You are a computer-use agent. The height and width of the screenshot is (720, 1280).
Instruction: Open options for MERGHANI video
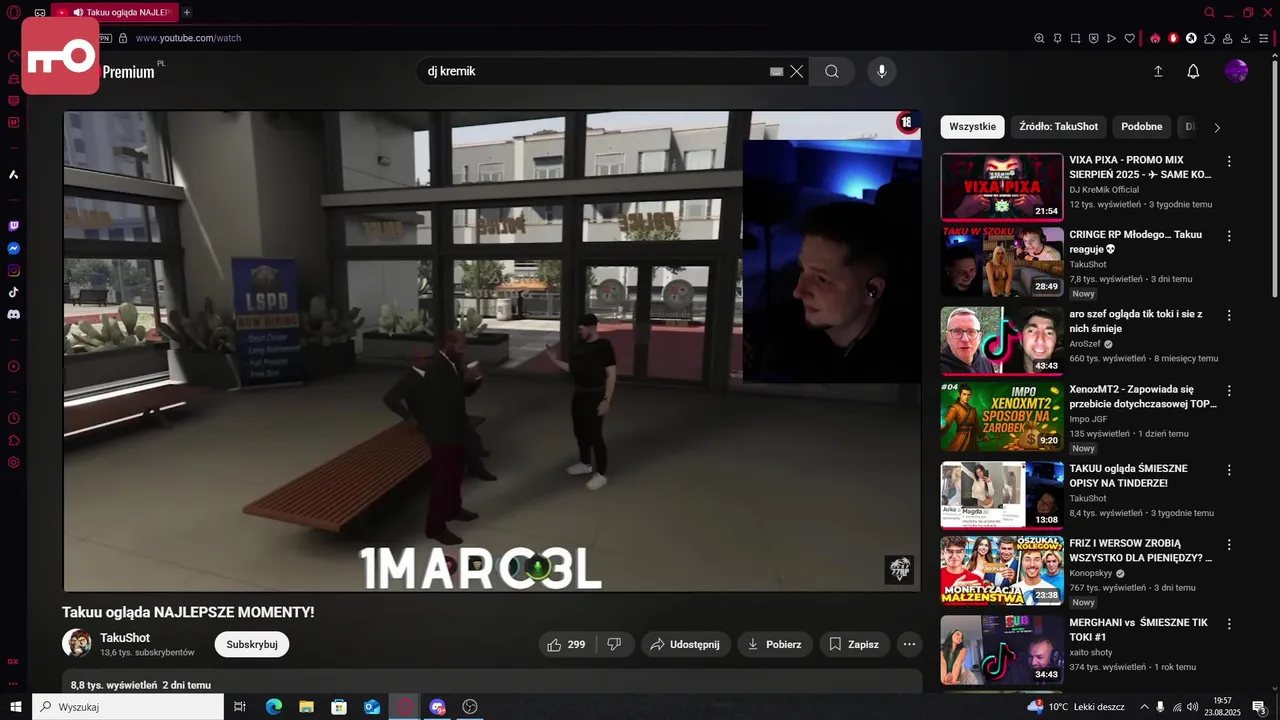tap(1229, 624)
